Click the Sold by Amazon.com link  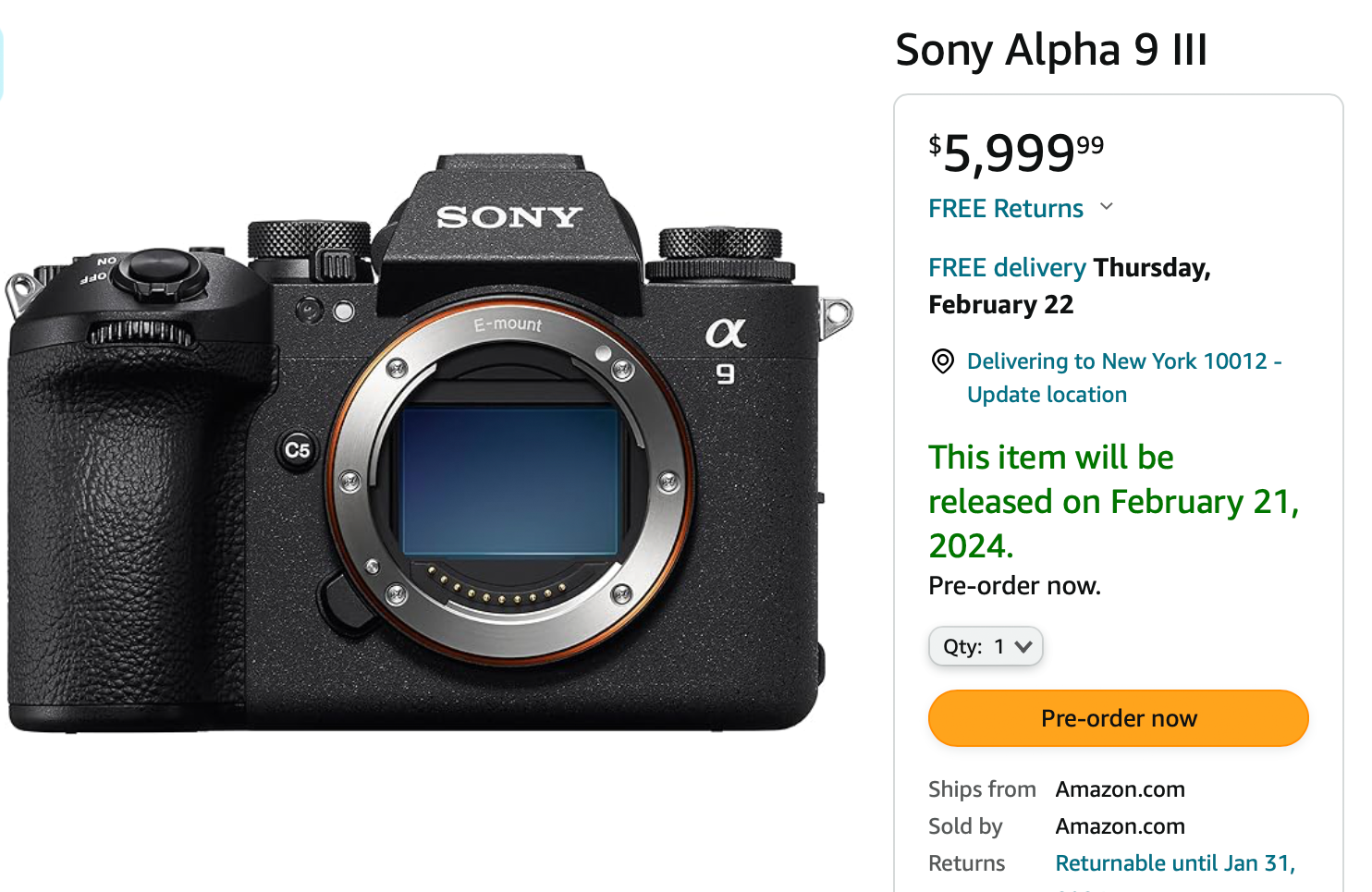(1120, 825)
